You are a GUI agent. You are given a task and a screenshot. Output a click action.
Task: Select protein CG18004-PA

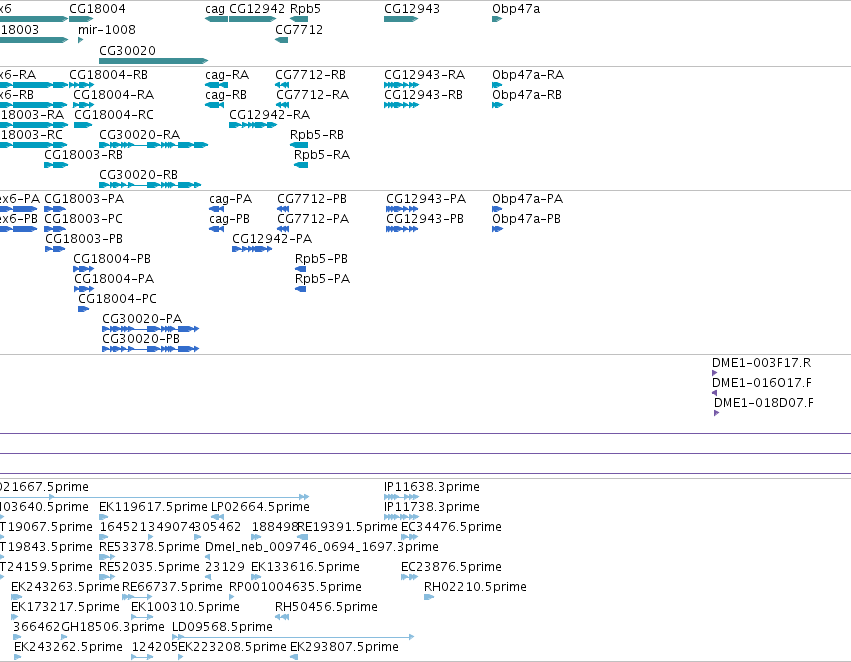click(x=114, y=279)
